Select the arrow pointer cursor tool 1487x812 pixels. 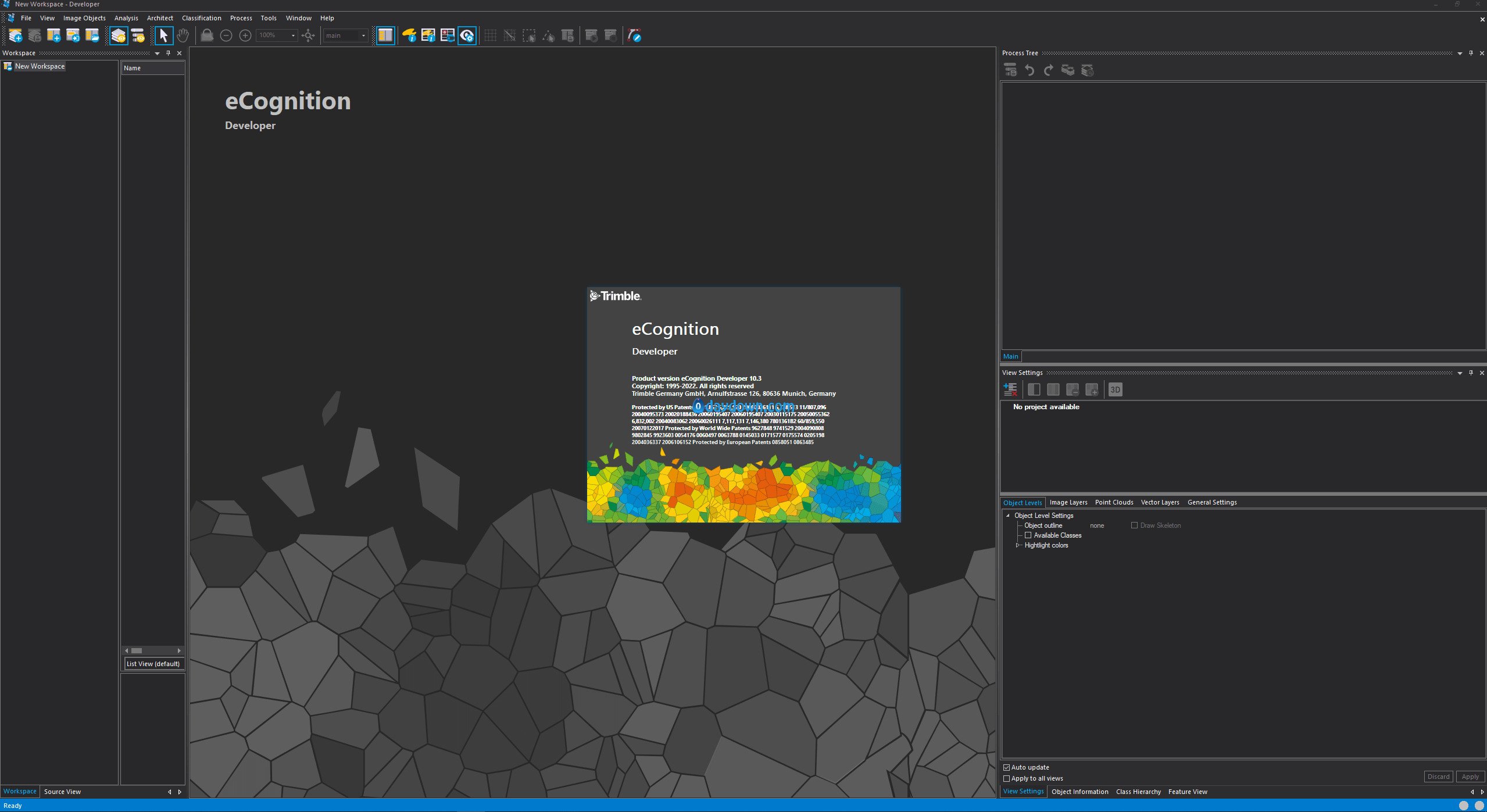coord(164,35)
